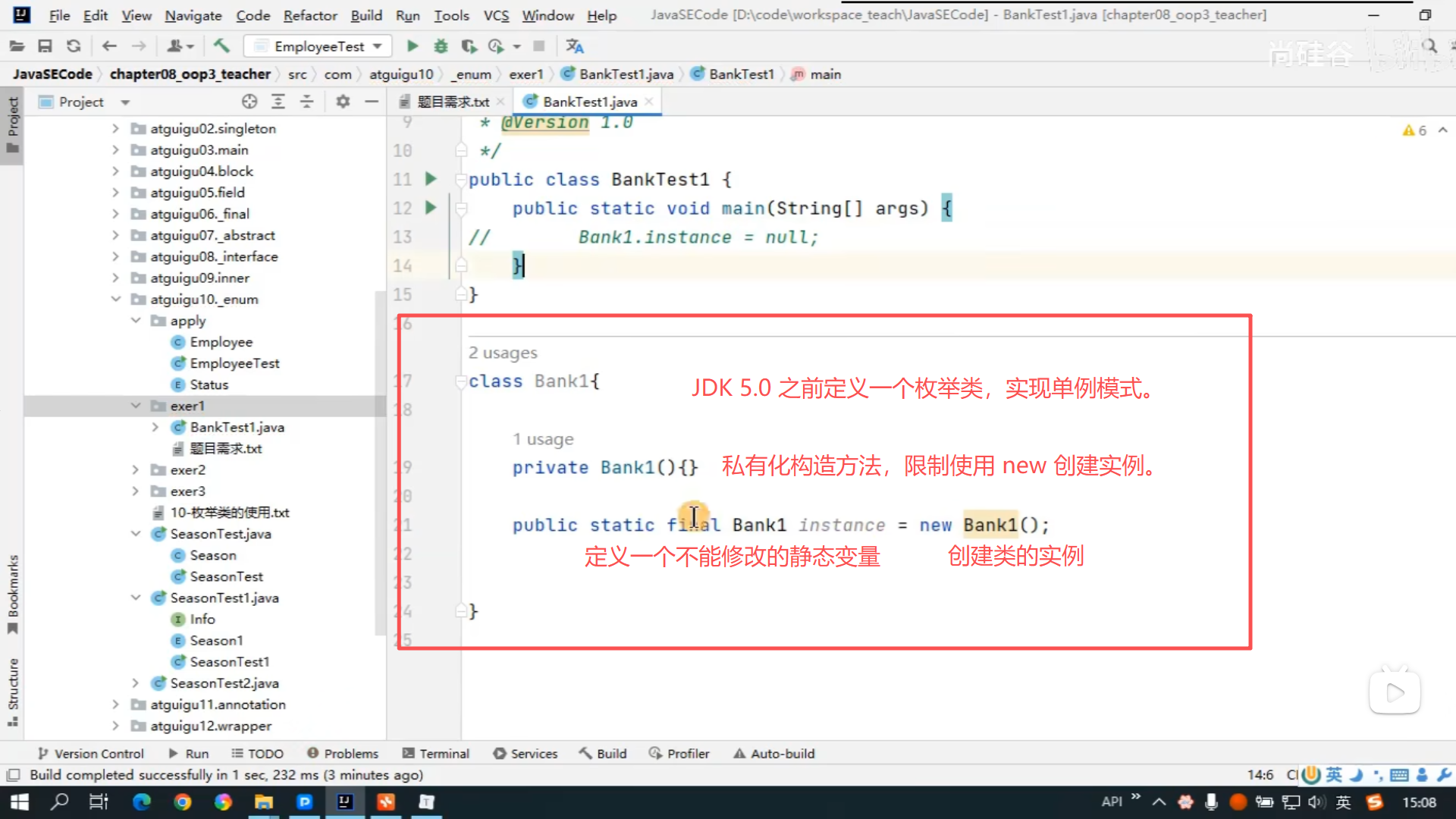Click the Build hammer icon
This screenshot has height=819, width=1456.
click(221, 46)
